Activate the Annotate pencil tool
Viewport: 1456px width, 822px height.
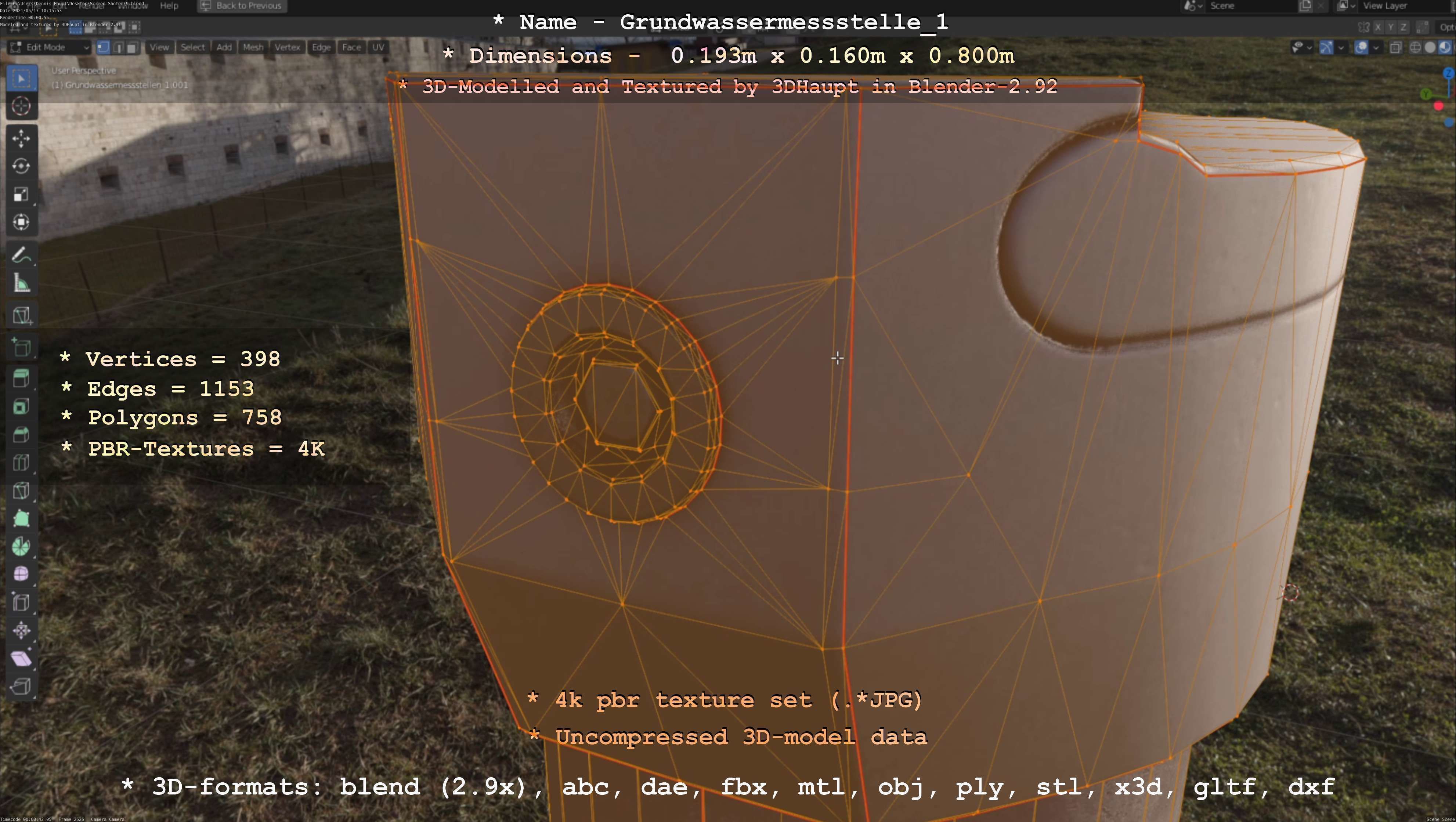[21, 256]
